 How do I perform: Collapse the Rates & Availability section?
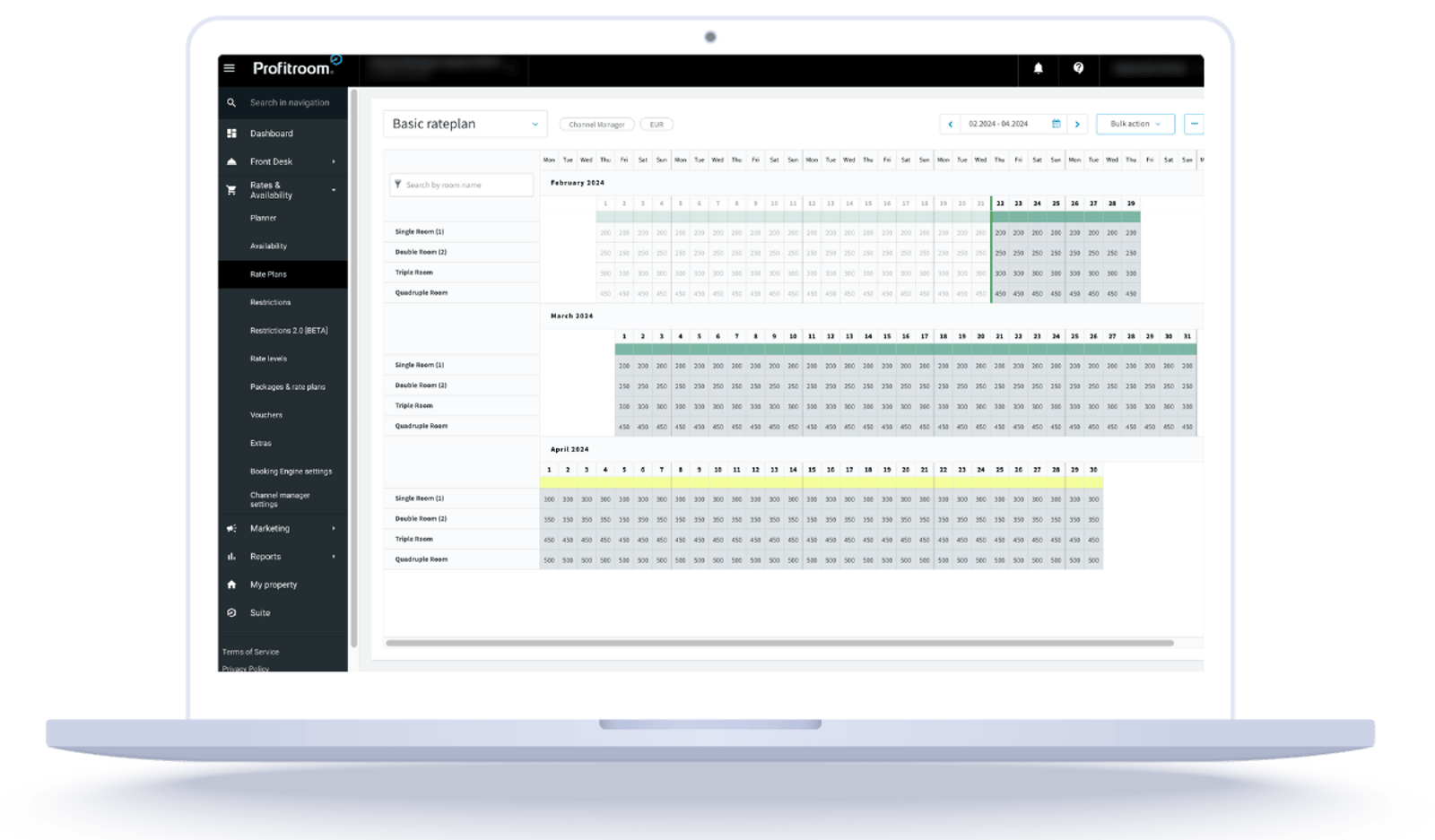click(334, 190)
